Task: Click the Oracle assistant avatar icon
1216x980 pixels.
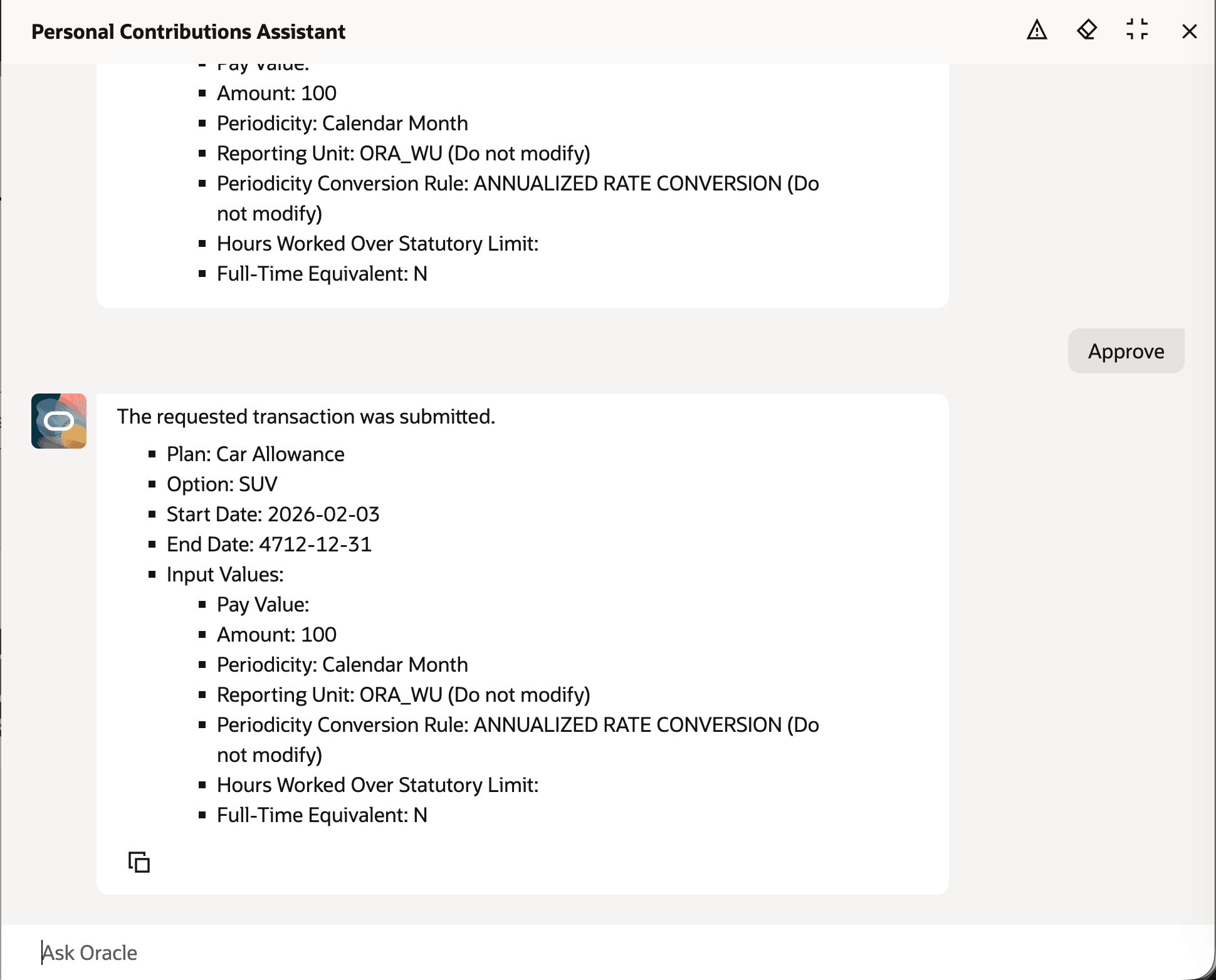Action: [59, 421]
